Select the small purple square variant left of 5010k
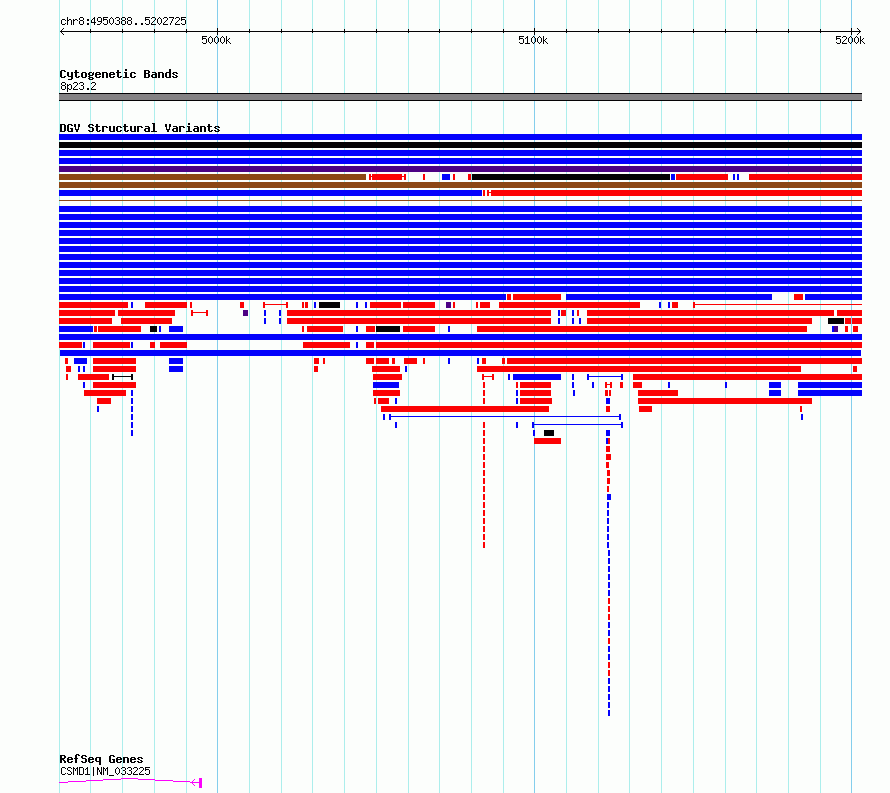 (x=245, y=313)
